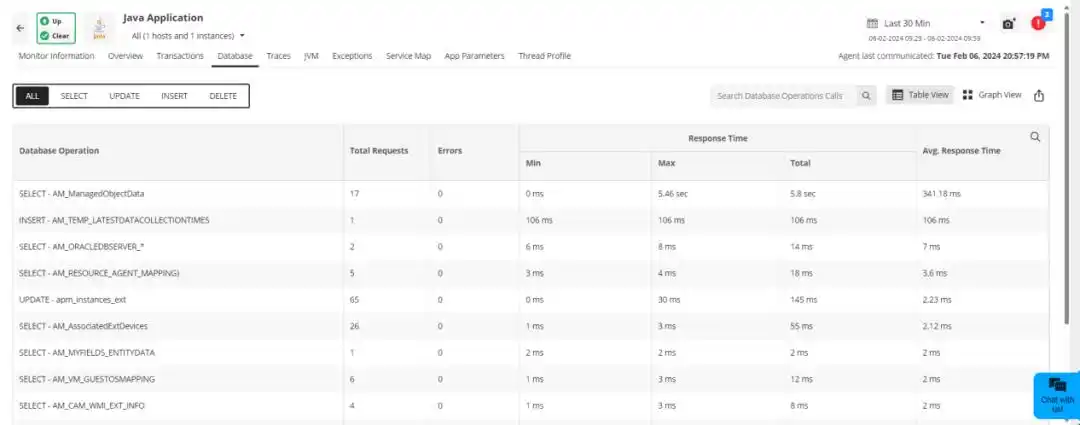Click the 5.46 sec max value

(673, 194)
